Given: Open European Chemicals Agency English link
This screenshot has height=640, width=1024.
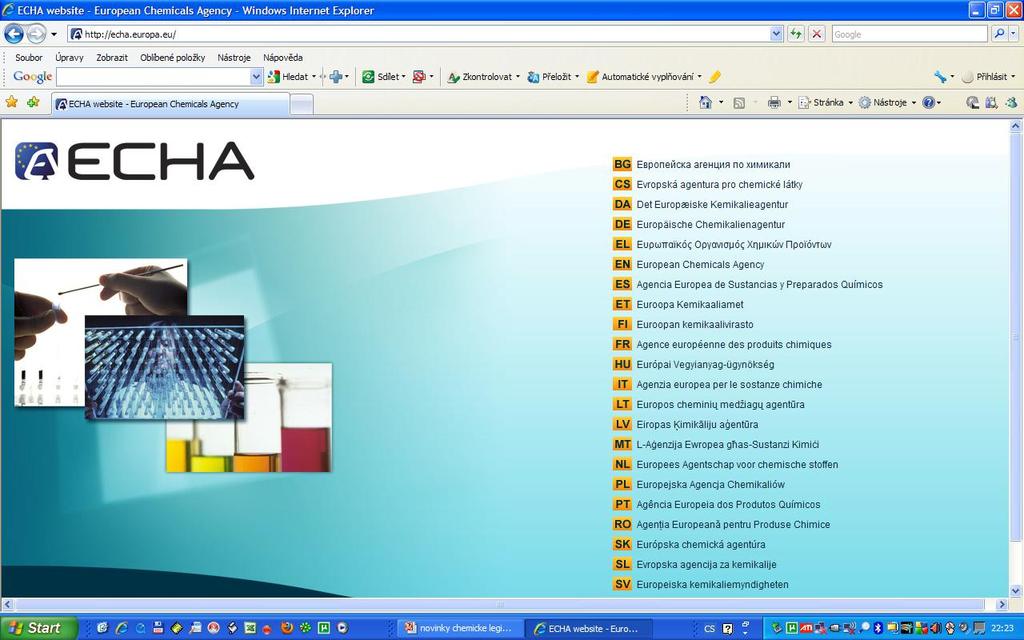Looking at the screenshot, I should (700, 264).
